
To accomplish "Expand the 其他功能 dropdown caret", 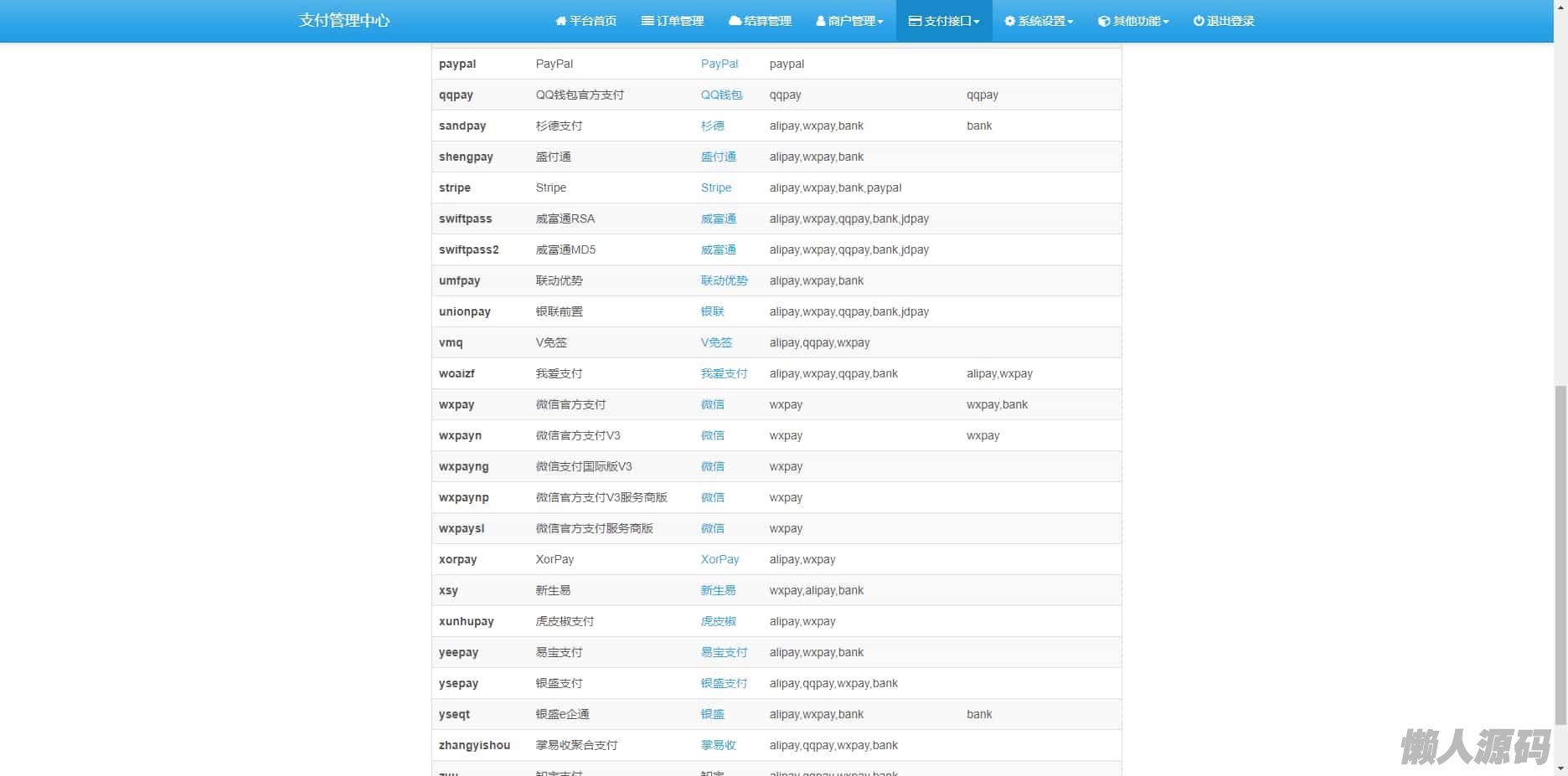I will 1166,22.
